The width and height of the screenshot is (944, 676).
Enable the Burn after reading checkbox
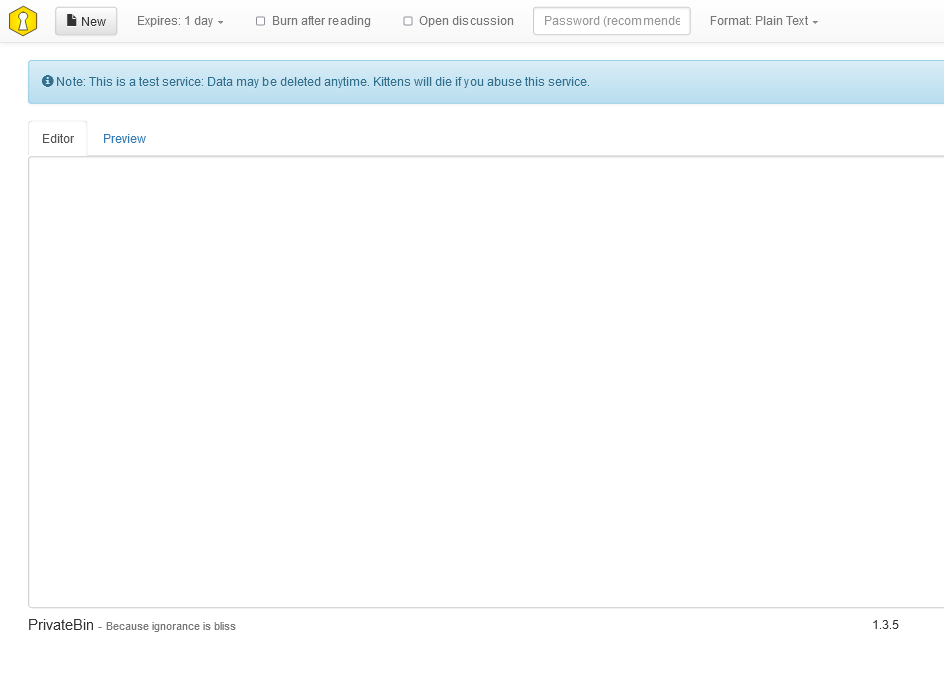tap(260, 21)
